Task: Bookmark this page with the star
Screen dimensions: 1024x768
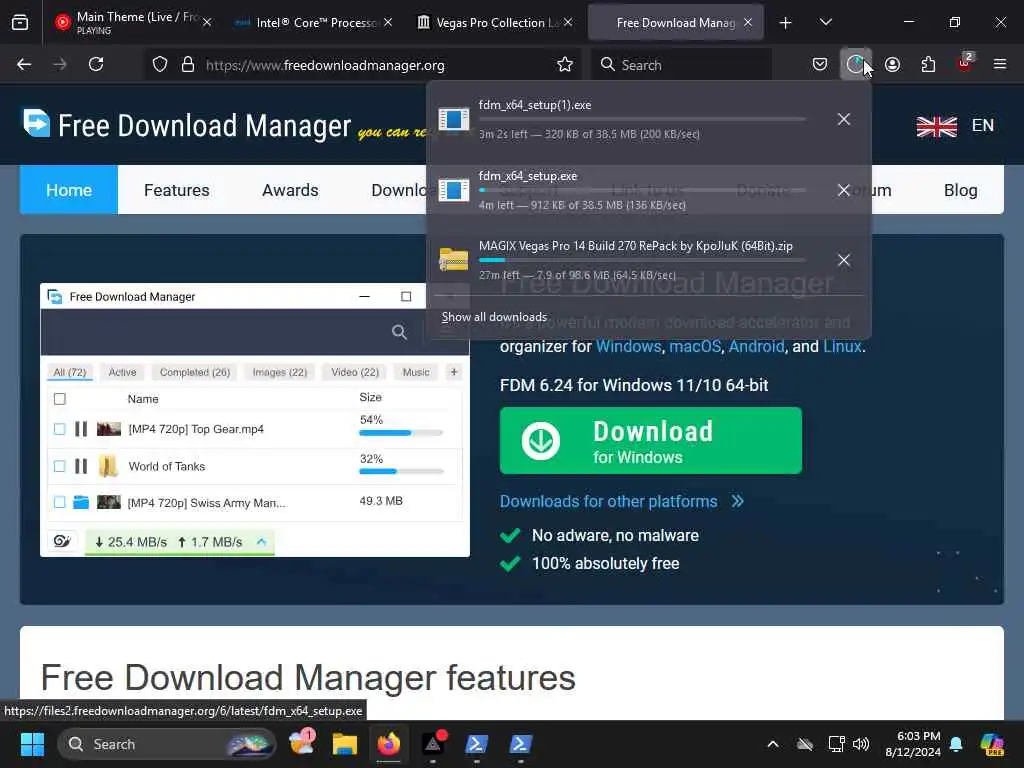Action: (565, 65)
